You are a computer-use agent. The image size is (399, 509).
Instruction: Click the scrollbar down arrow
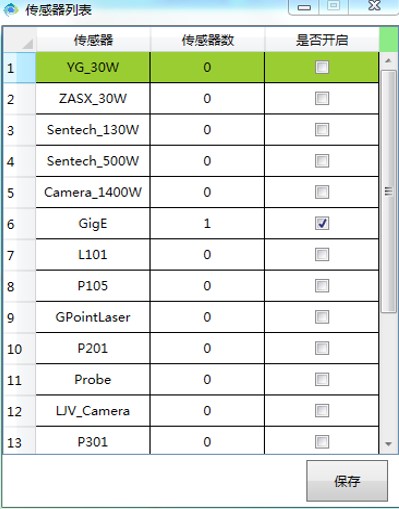(388, 444)
